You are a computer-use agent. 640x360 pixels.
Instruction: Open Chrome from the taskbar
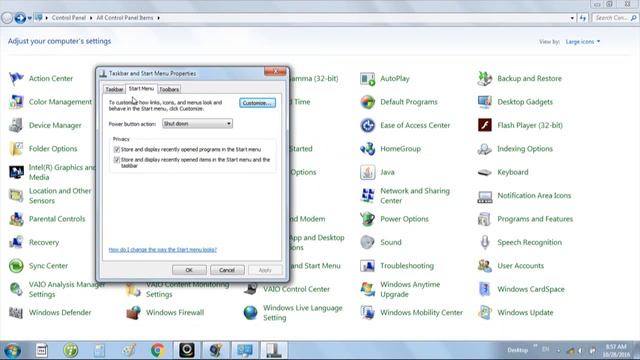pos(158,350)
